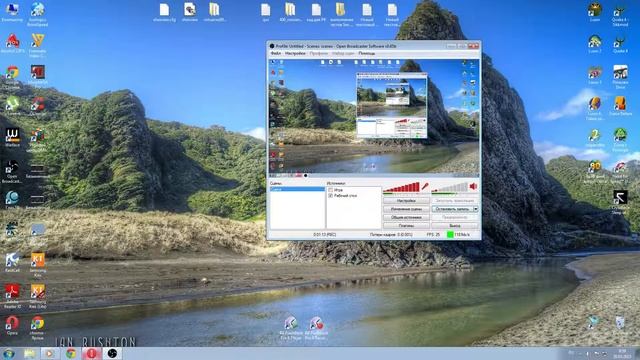Viewport: 640px width, 360px height.
Task: Click the system tray clock
Action: pyautogui.click(x=622, y=353)
